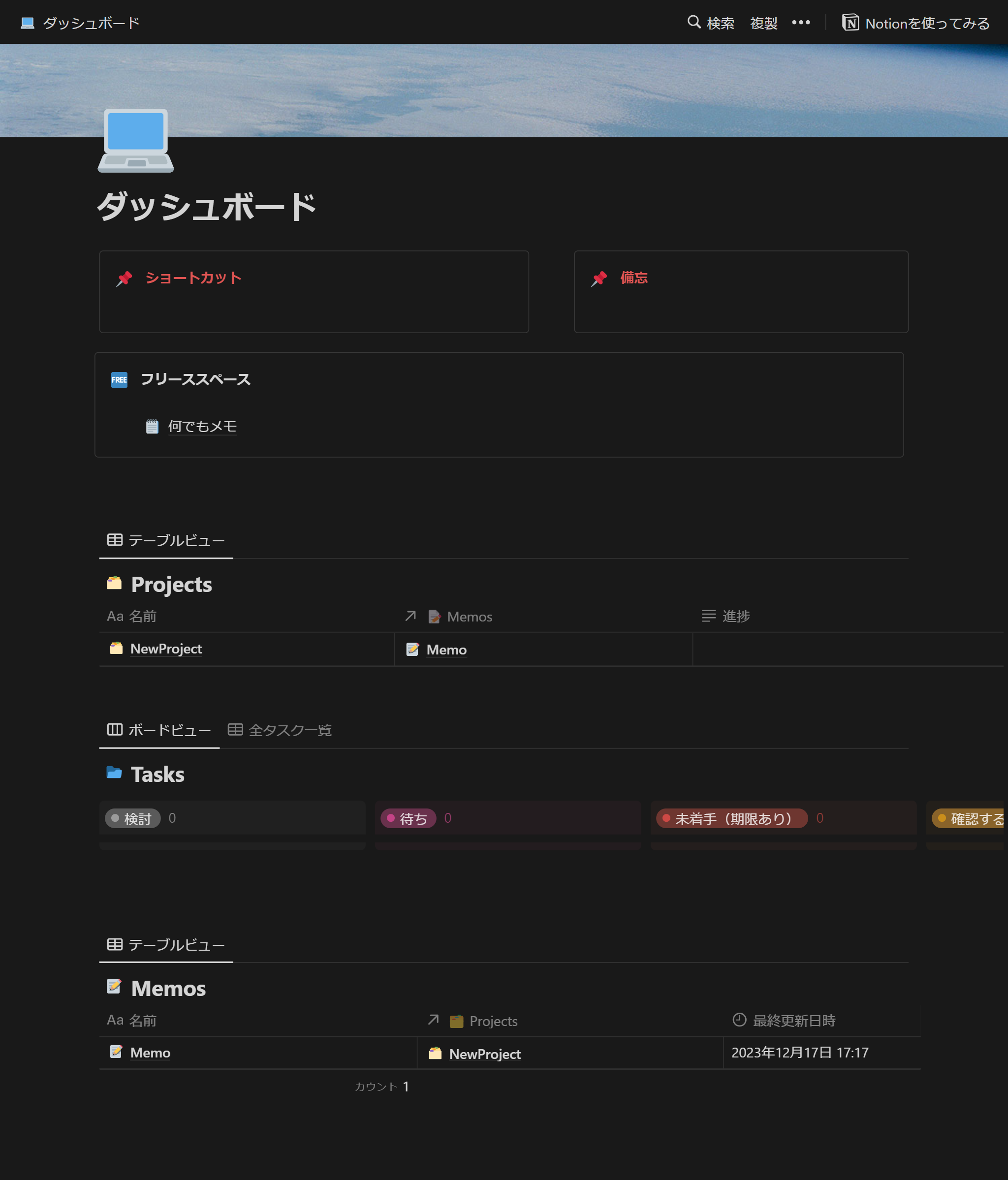
Task: Open the ... more options menu
Action: pos(801,23)
